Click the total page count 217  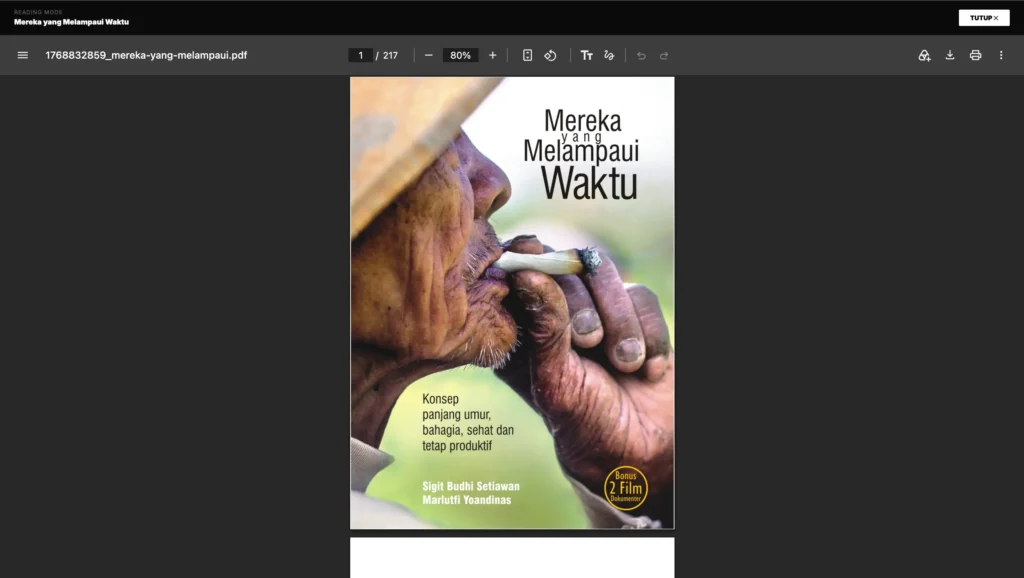coord(391,56)
